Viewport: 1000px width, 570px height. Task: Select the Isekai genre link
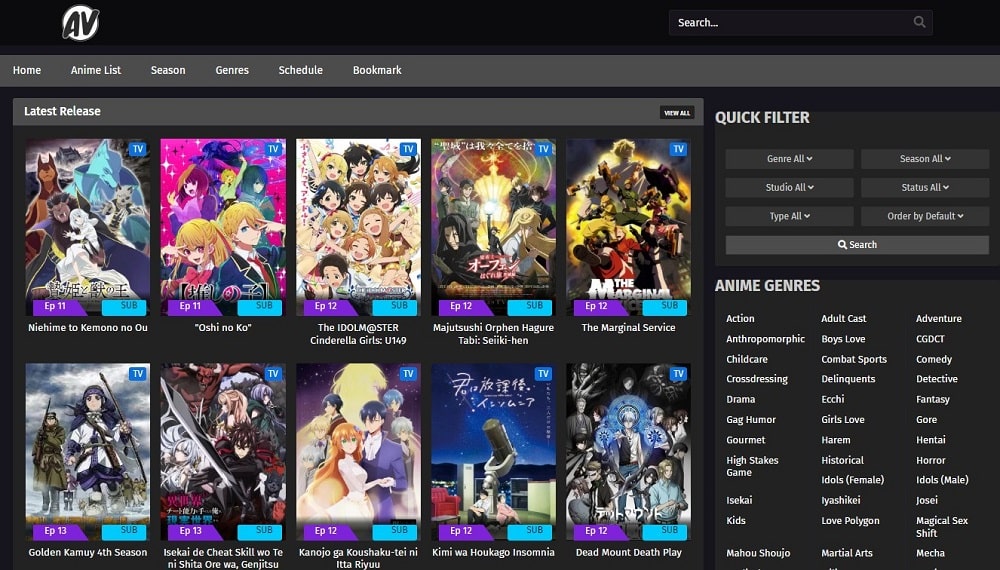tap(739, 501)
